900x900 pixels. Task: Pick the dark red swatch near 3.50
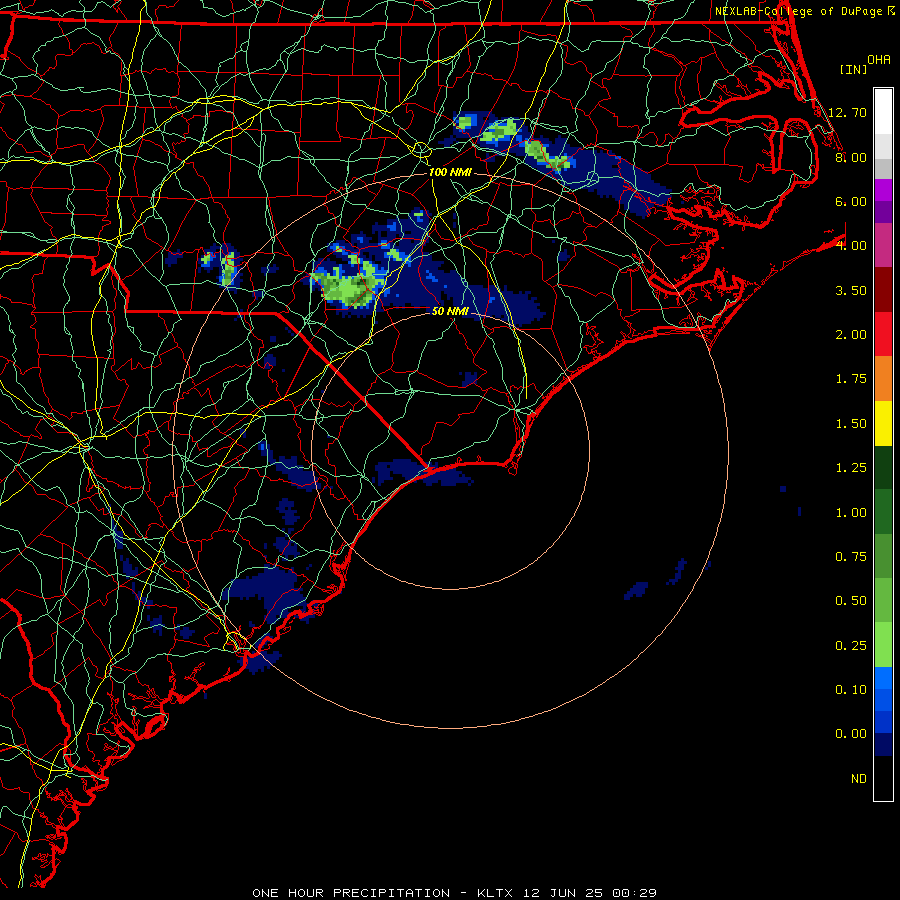[883, 290]
